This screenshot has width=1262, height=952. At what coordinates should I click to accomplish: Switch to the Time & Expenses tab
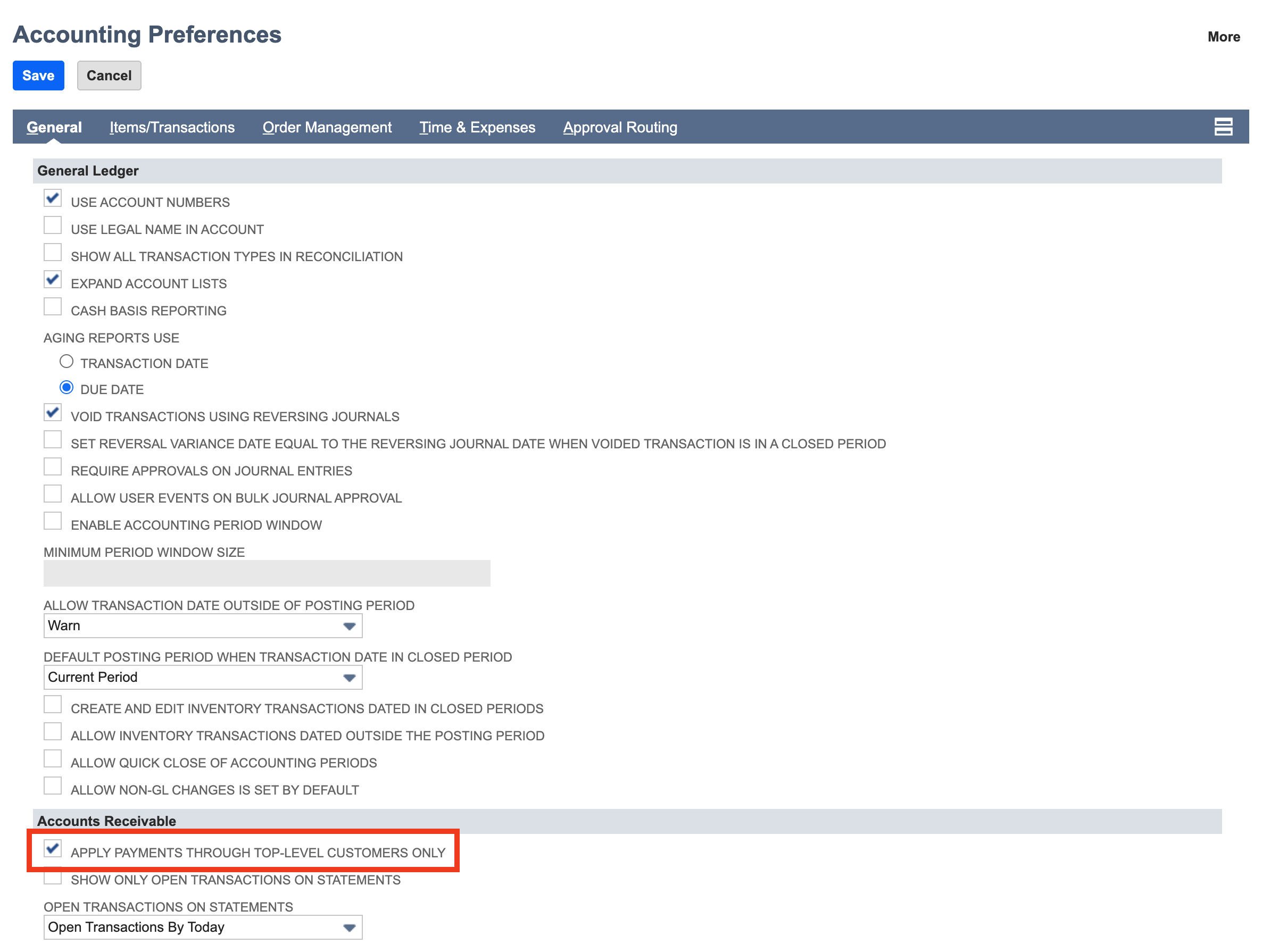coord(477,127)
